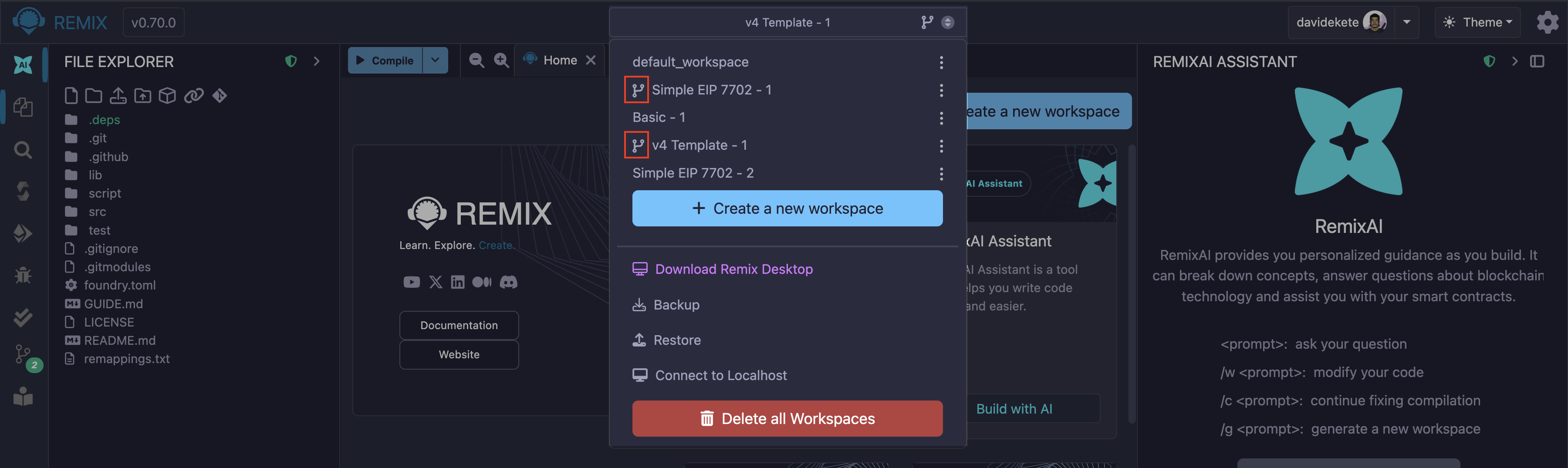Toggle the RemixAI Assistant panel layout icon
This screenshot has width=1568, height=468.
pyautogui.click(x=1537, y=61)
